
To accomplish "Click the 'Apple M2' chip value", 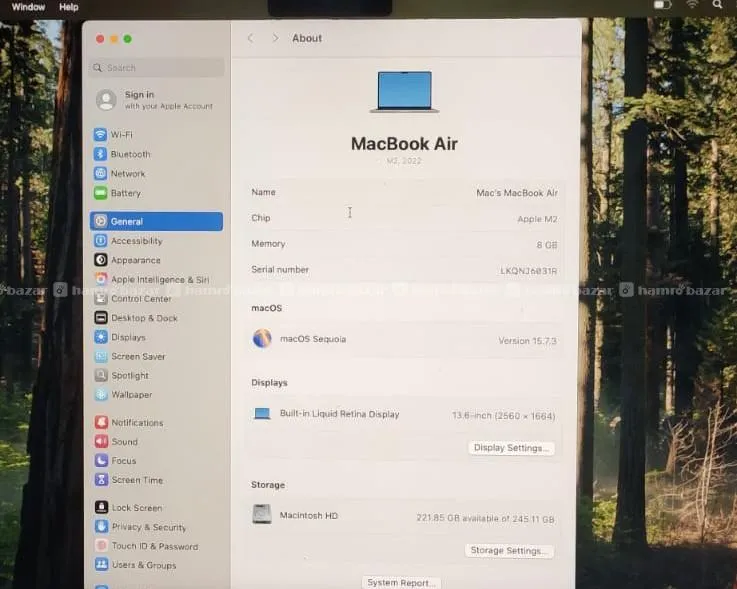I will coord(537,219).
